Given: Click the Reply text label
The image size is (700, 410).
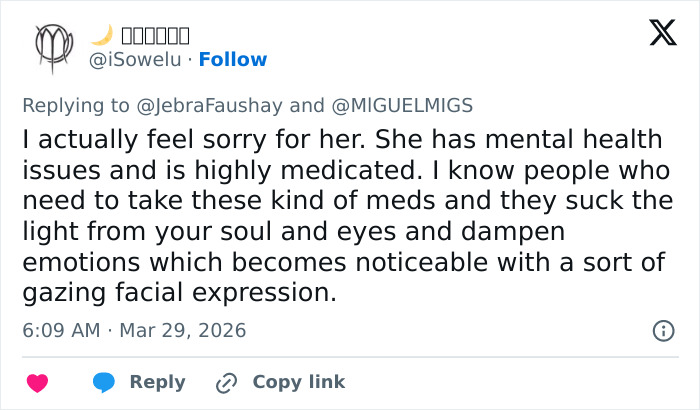Looking at the screenshot, I should coord(158,382).
